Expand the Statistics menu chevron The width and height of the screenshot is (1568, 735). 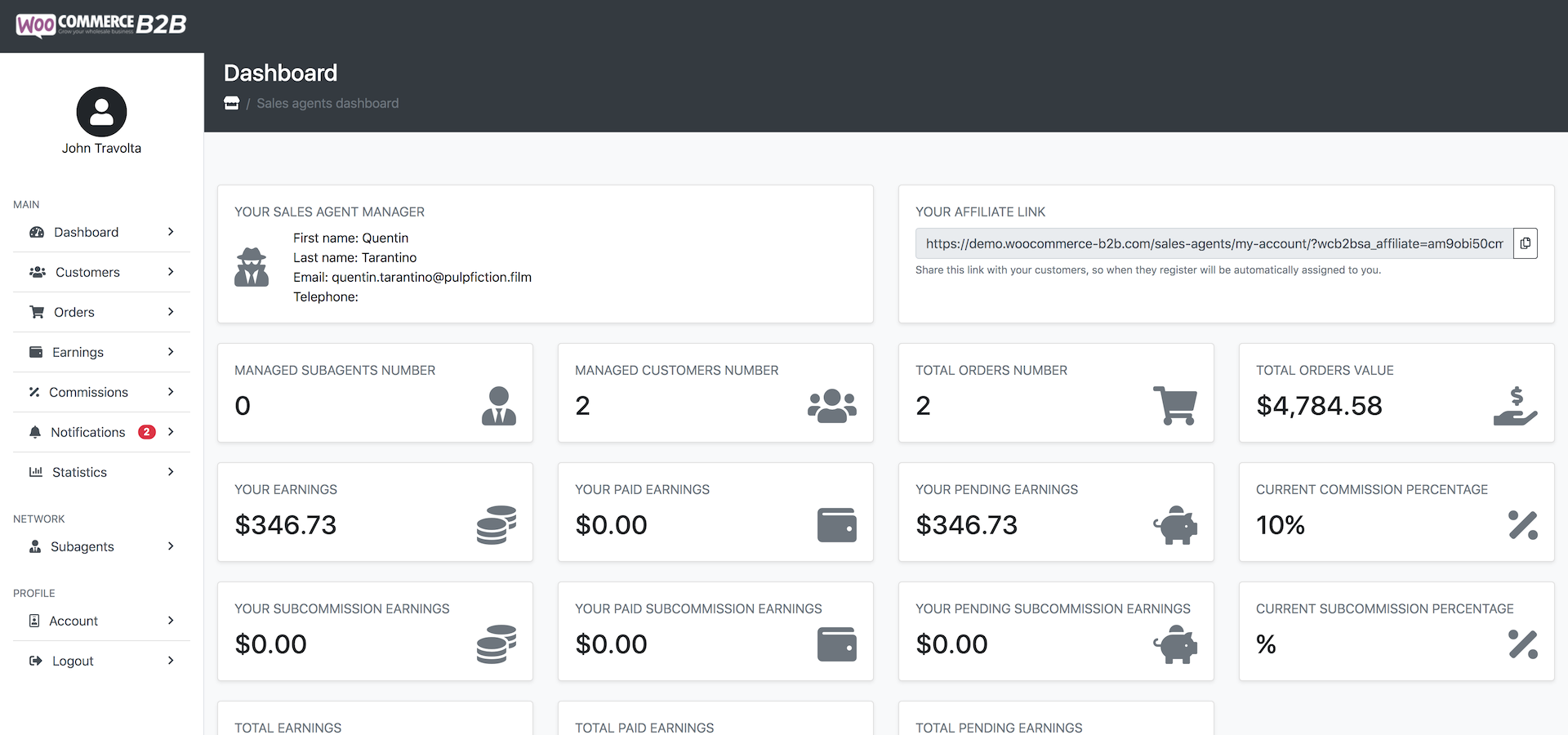(x=171, y=472)
